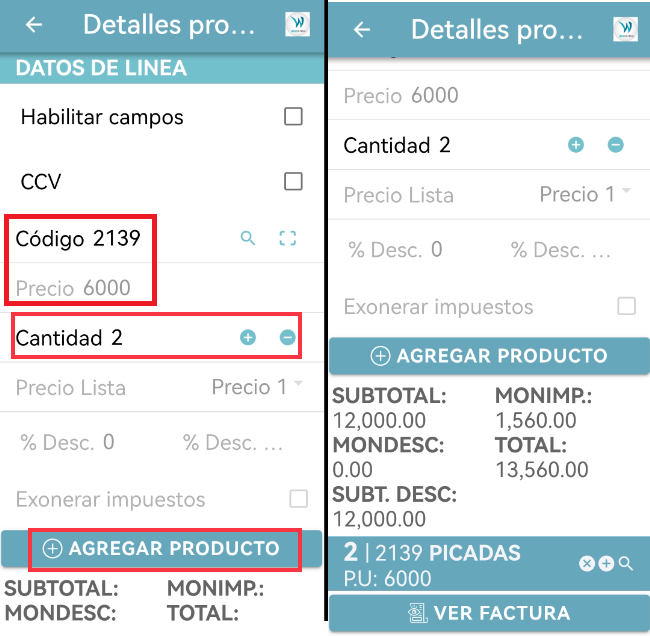650x636 pixels.
Task: Tap the search icon beside Código 2139
Action: [x=248, y=238]
